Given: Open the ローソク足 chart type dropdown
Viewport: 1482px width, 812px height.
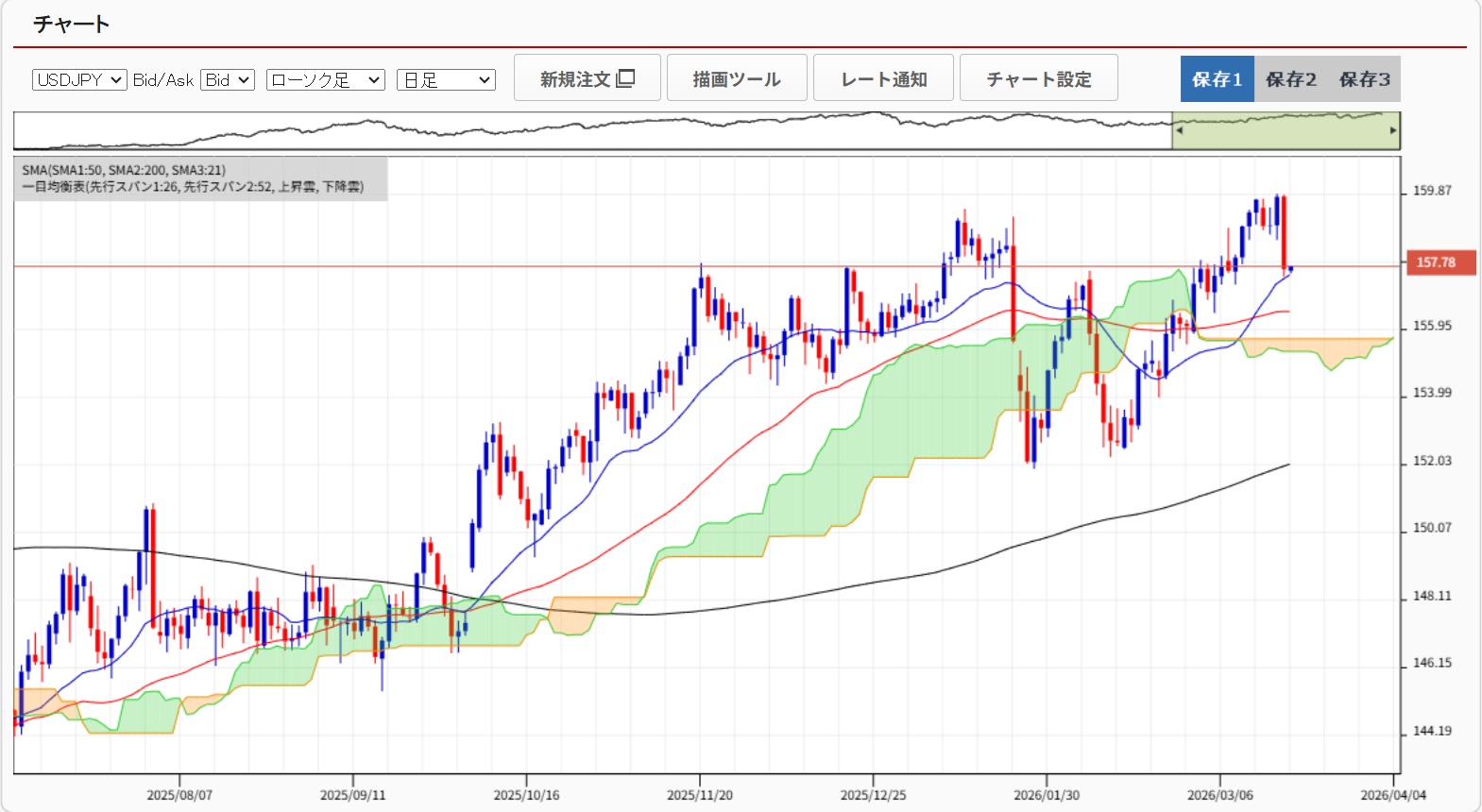Looking at the screenshot, I should point(325,80).
